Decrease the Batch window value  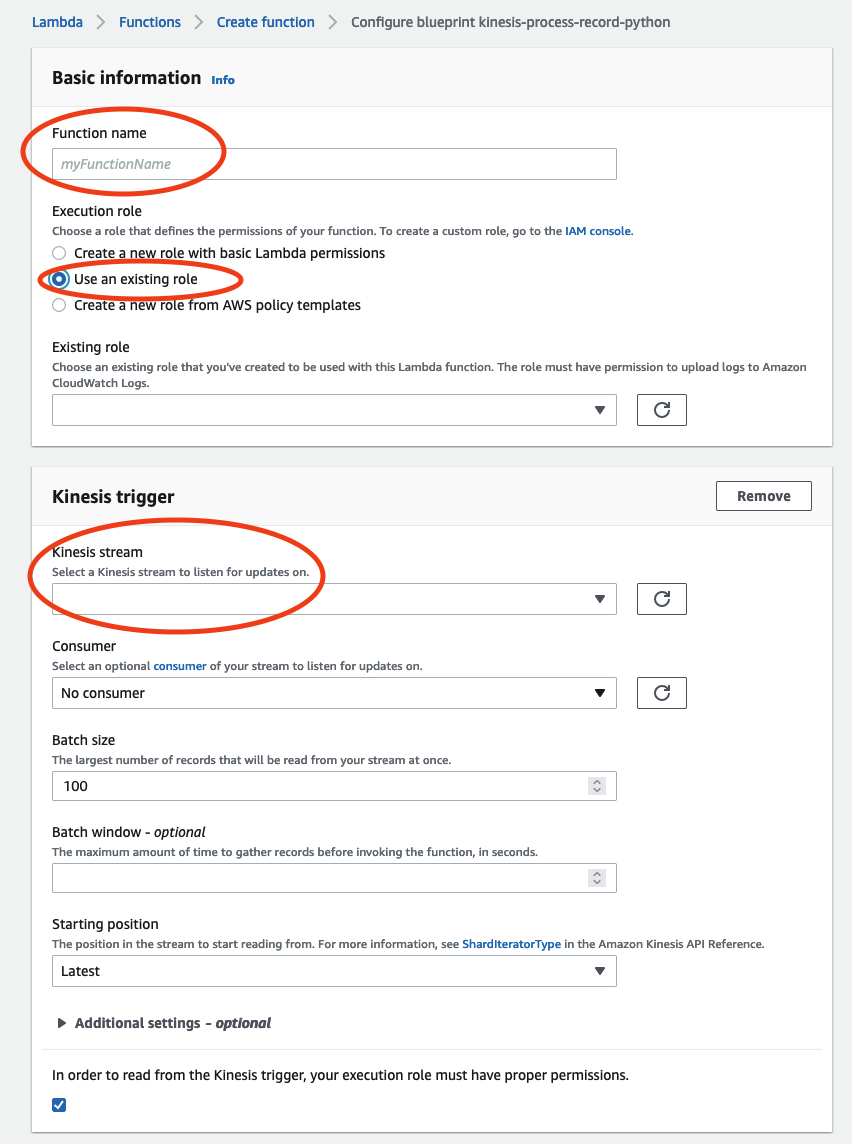tap(598, 882)
